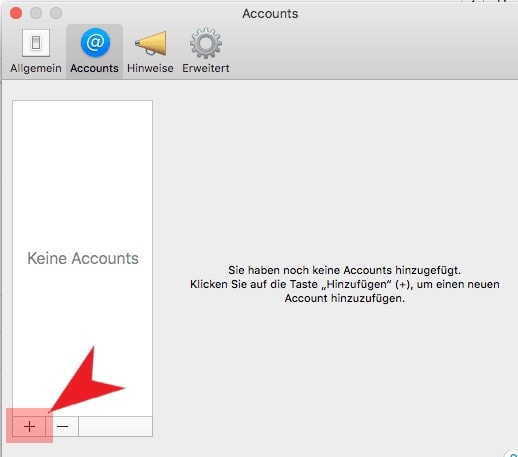Switch to the Allgemein tab label
Screen dimensions: 518x457
(x=36, y=68)
